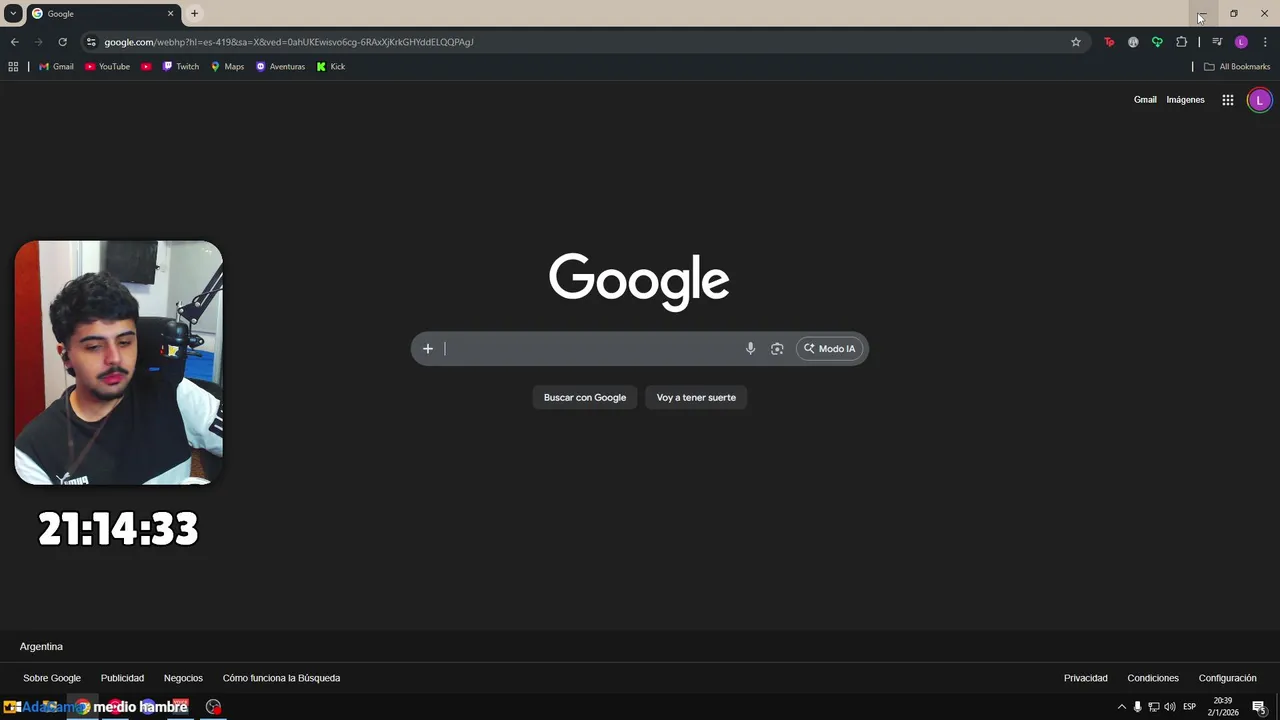The width and height of the screenshot is (1280, 720).
Task: Open Sobre Google footer link
Action: coord(52,678)
